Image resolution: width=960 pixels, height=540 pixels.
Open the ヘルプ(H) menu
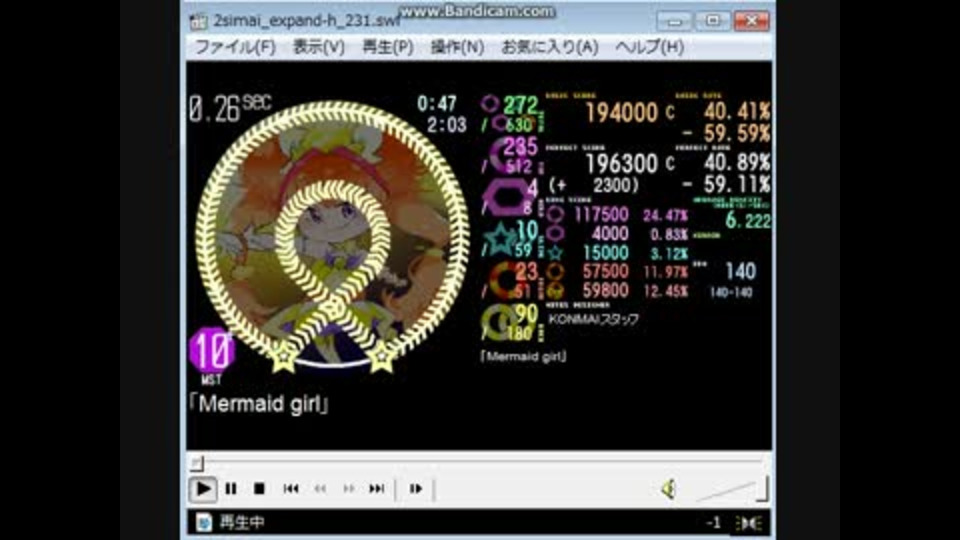point(650,47)
